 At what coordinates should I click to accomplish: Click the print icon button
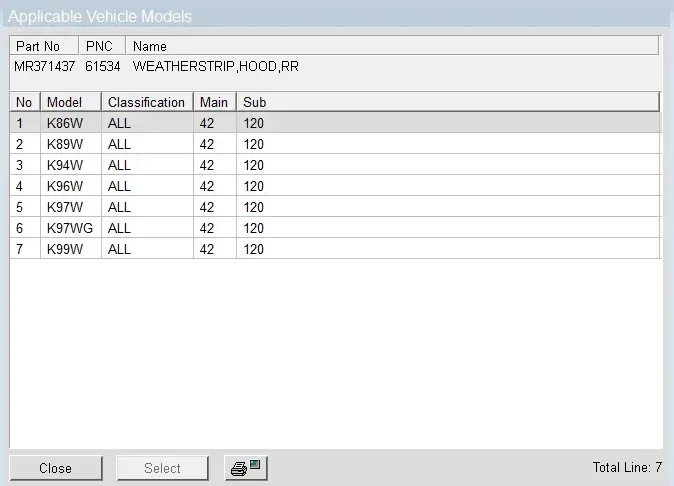[244, 468]
